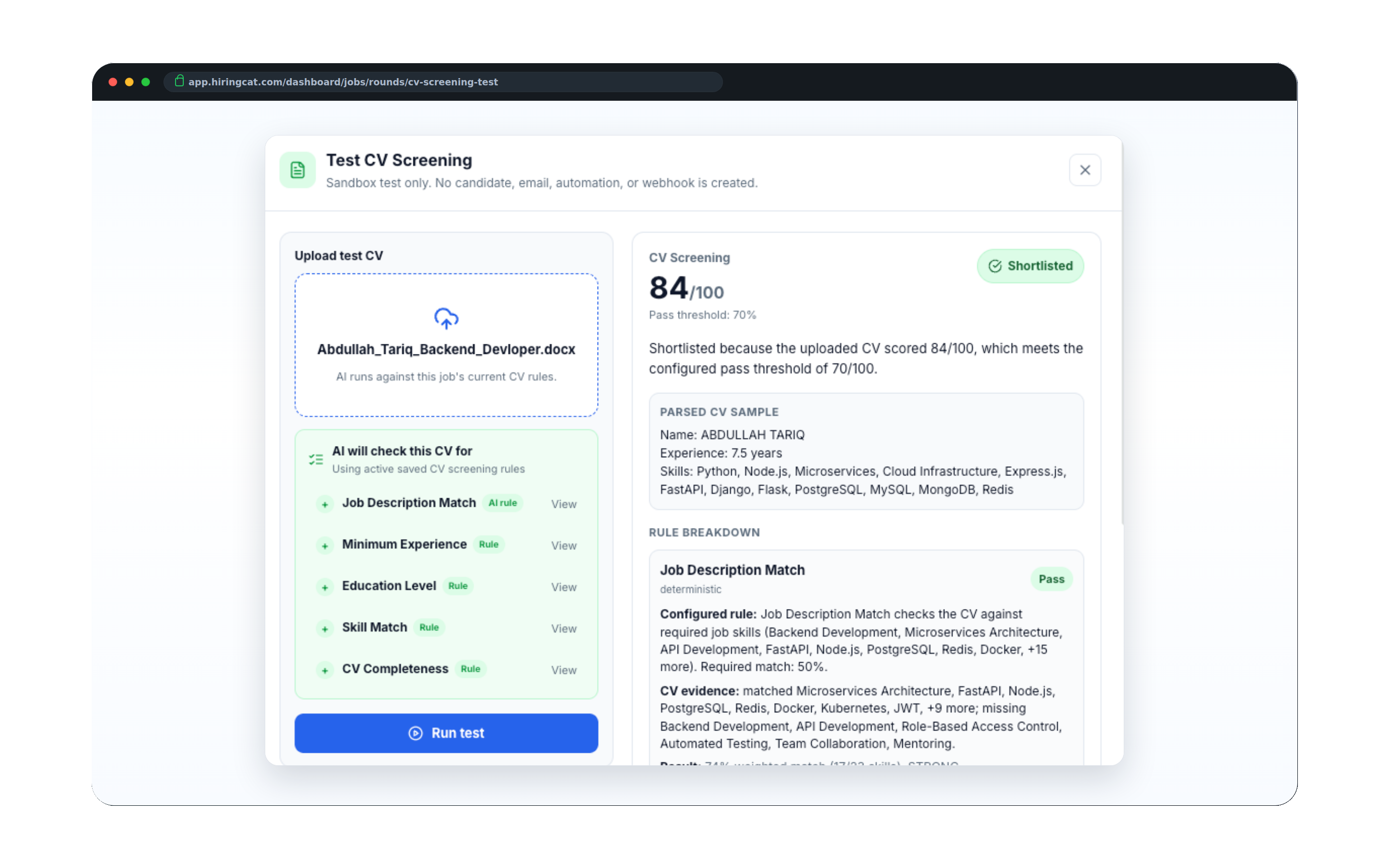
Task: View the Minimum Experience rule
Action: pyautogui.click(x=564, y=545)
